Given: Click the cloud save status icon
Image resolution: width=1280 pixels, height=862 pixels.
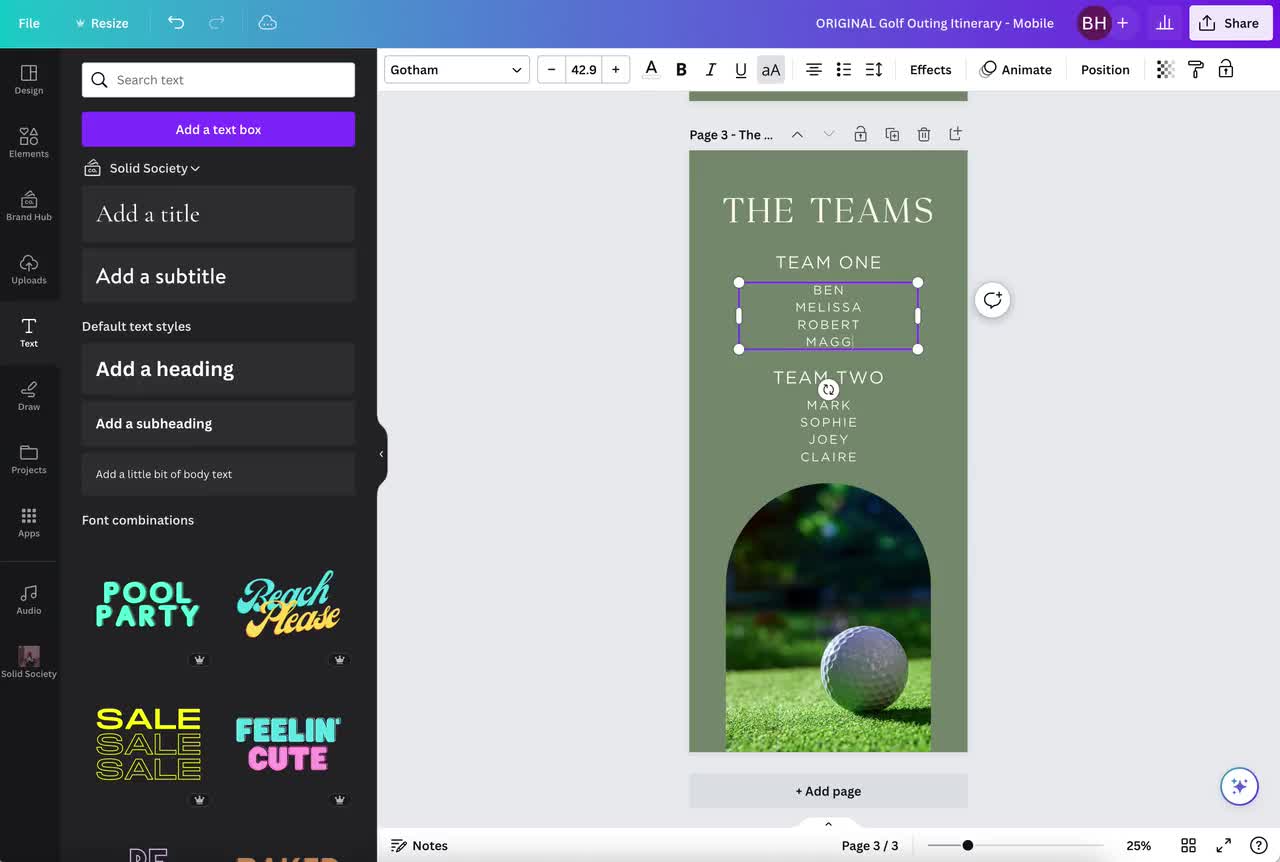Looking at the screenshot, I should (267, 22).
